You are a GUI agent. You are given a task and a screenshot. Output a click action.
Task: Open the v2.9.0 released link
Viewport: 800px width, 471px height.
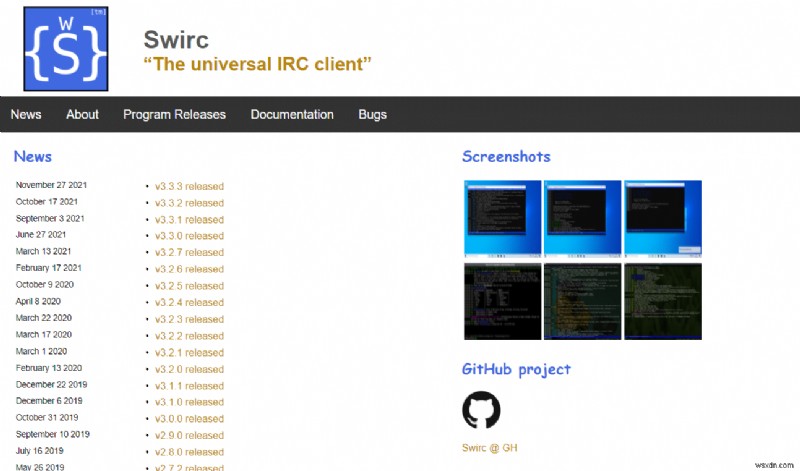click(x=189, y=435)
